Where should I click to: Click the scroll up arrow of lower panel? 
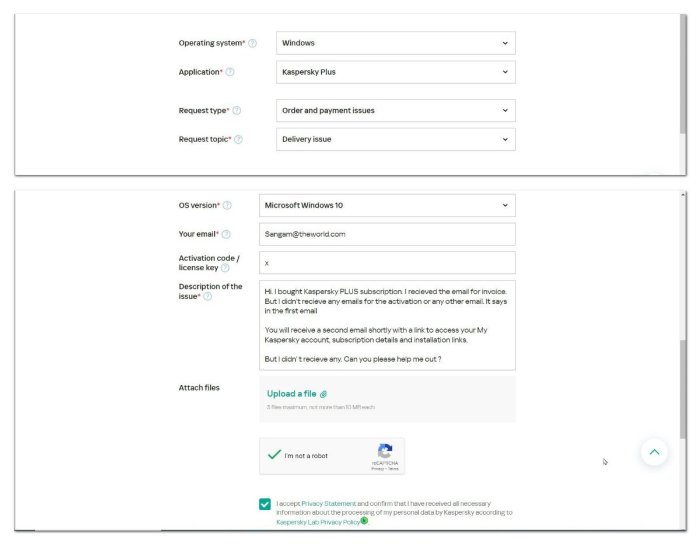[x=683, y=195]
